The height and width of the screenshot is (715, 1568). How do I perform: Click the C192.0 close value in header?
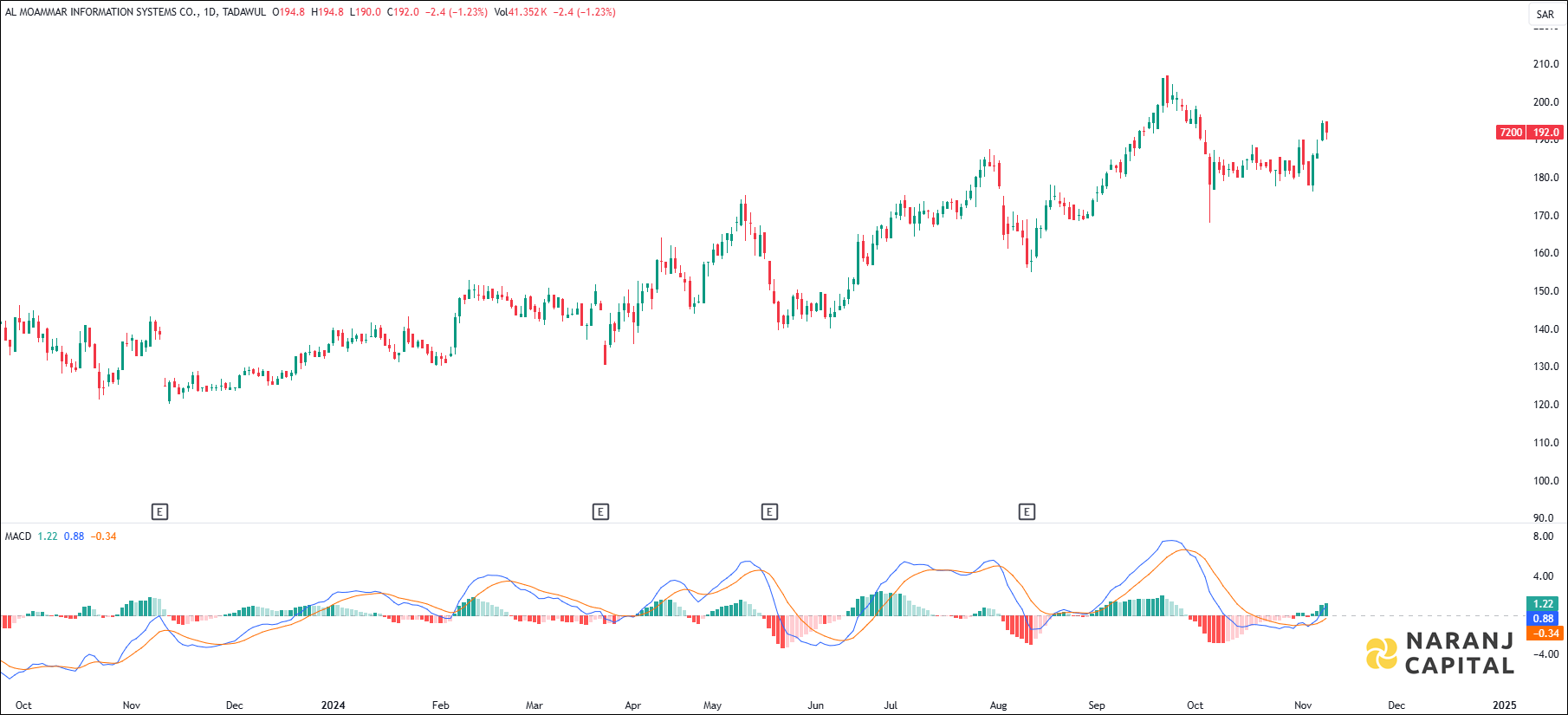pos(403,12)
